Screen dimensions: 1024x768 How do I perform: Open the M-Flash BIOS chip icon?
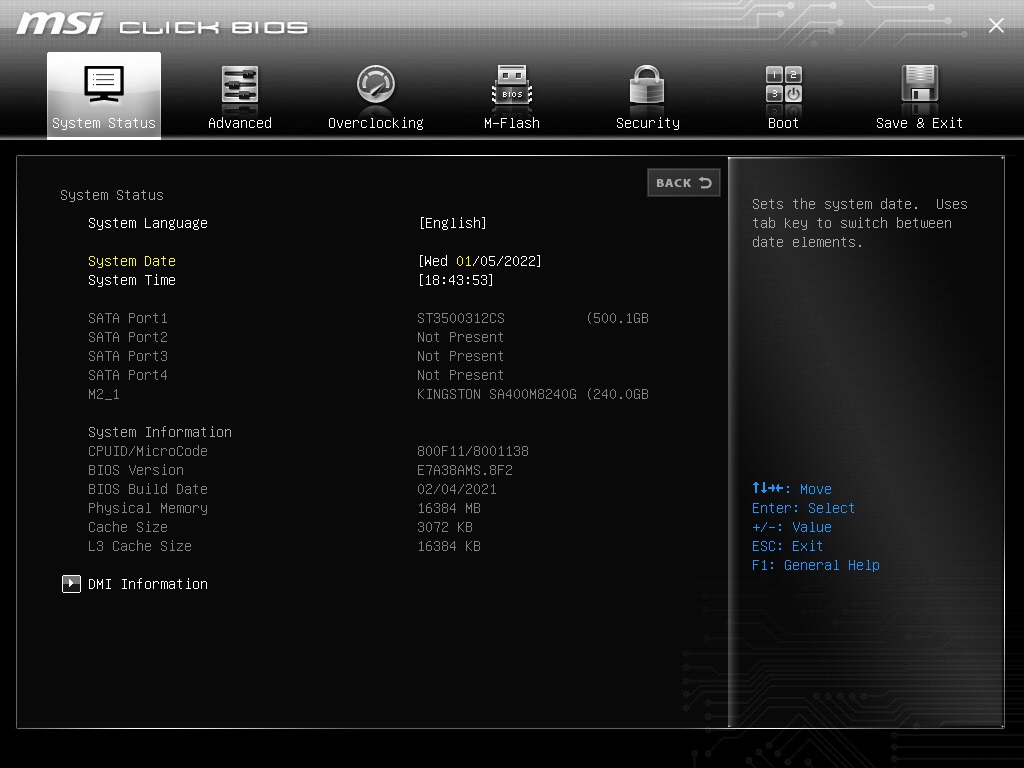tap(511, 88)
